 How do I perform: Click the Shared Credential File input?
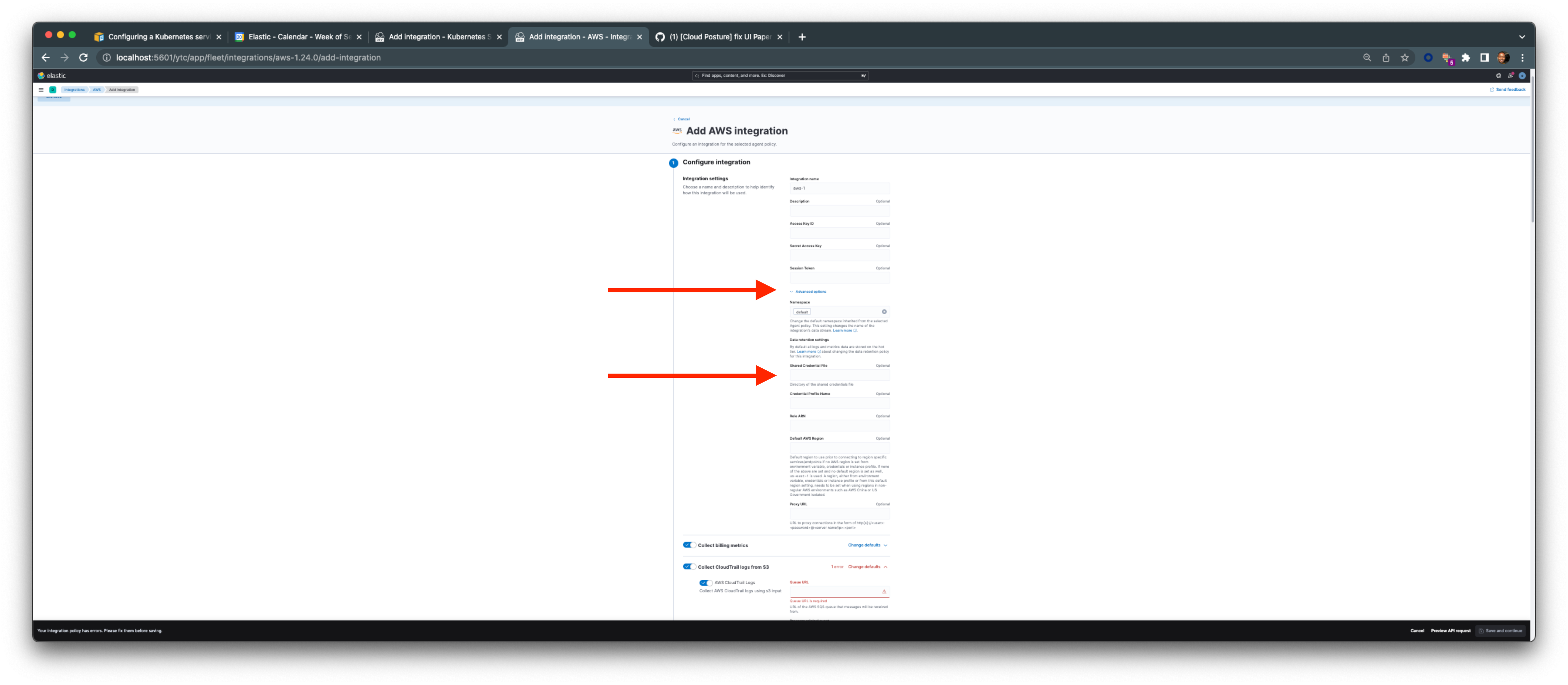(x=839, y=375)
